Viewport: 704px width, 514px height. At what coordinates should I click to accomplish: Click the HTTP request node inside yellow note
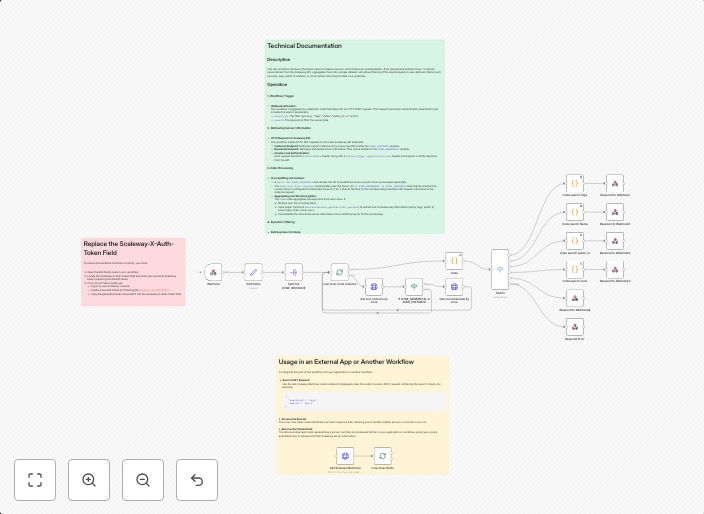coord(343,454)
